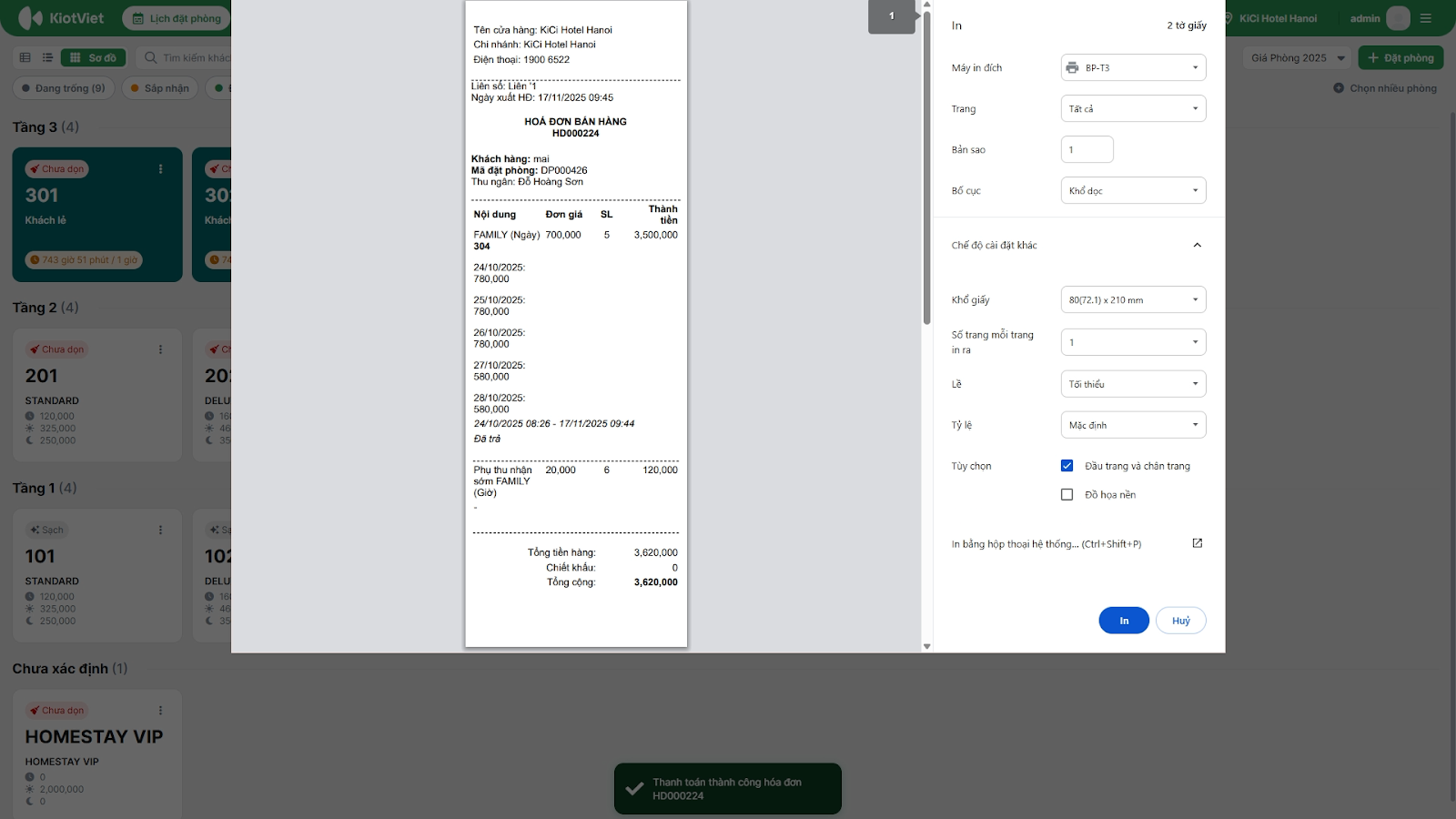Viewport: 1456px width, 819px height.
Task: Click the In print button
Action: point(1124,621)
